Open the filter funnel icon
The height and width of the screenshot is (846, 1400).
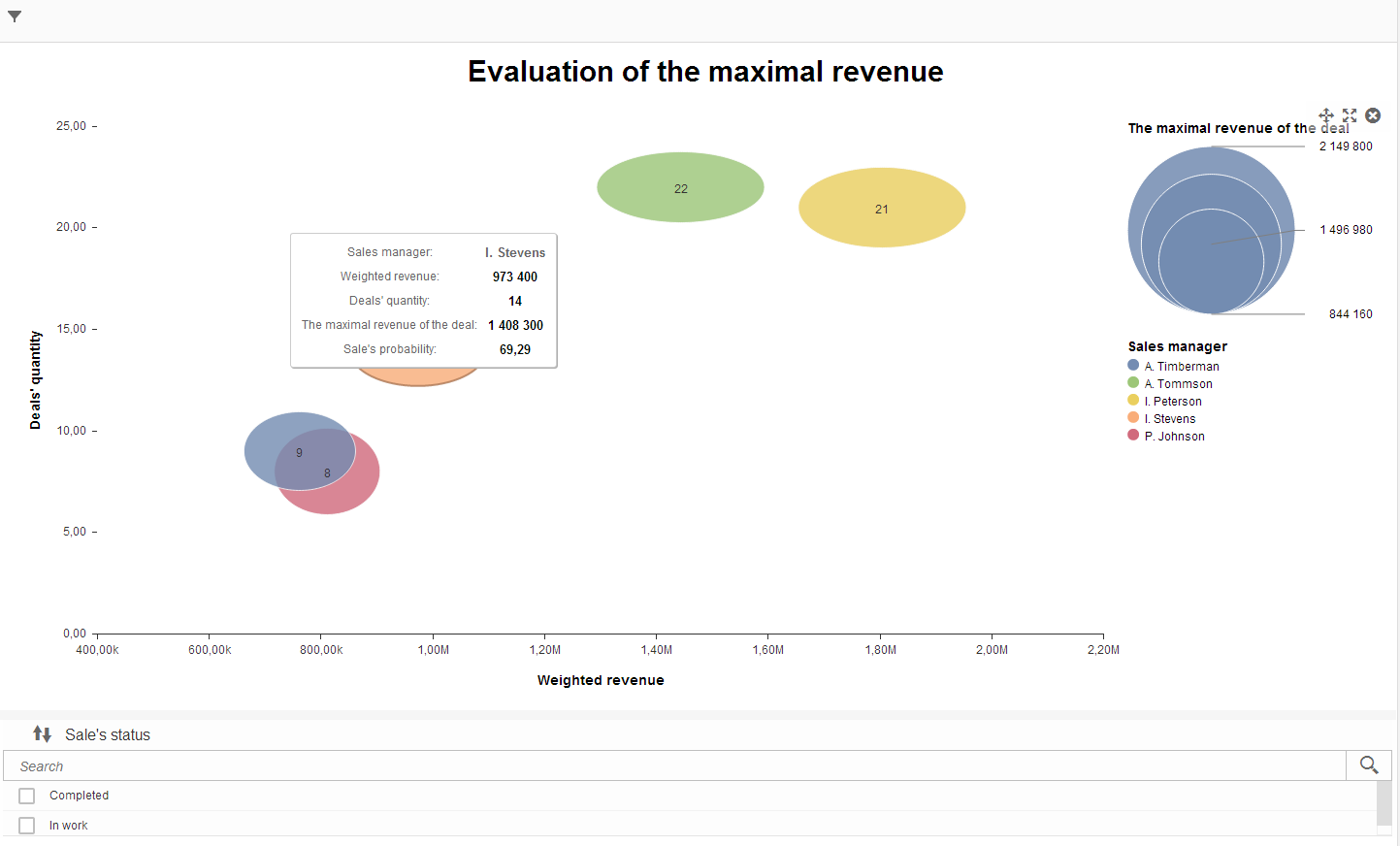tap(15, 16)
